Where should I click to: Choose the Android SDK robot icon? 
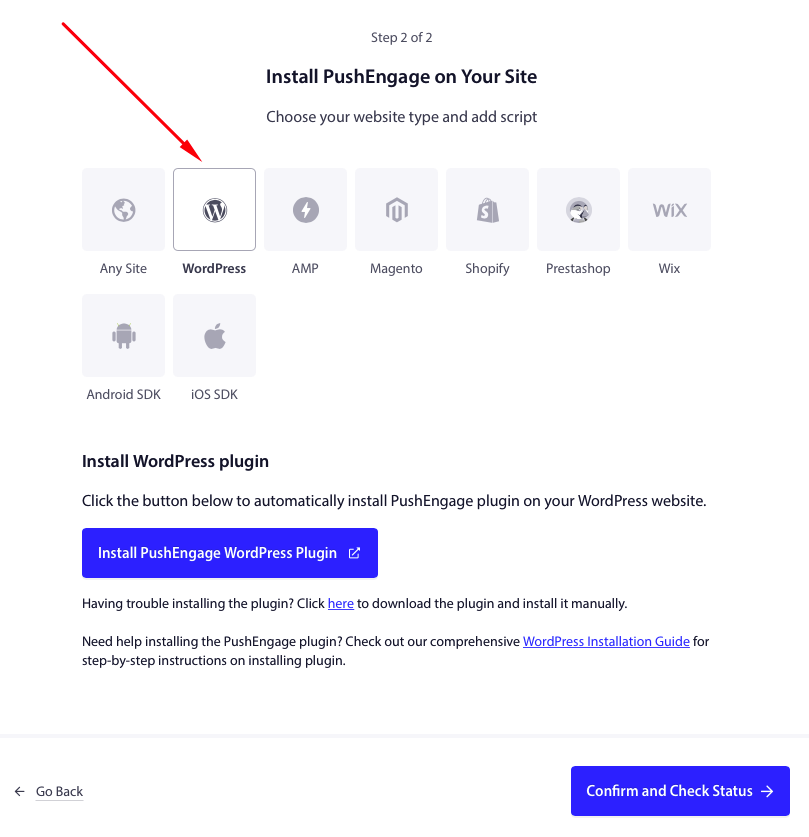coord(123,336)
